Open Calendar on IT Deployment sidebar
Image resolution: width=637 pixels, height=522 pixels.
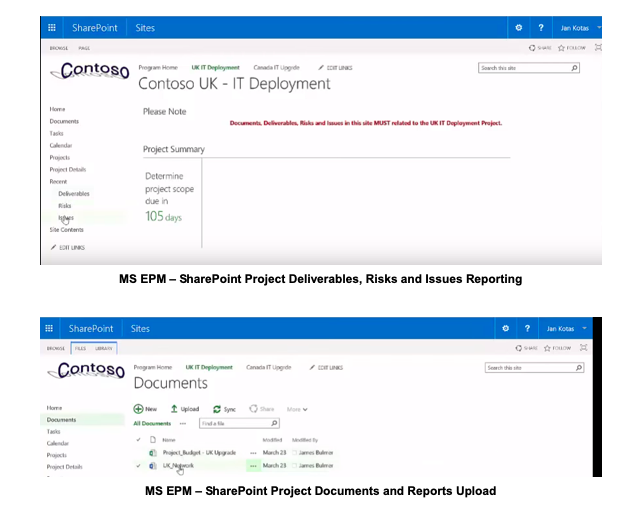click(61, 145)
